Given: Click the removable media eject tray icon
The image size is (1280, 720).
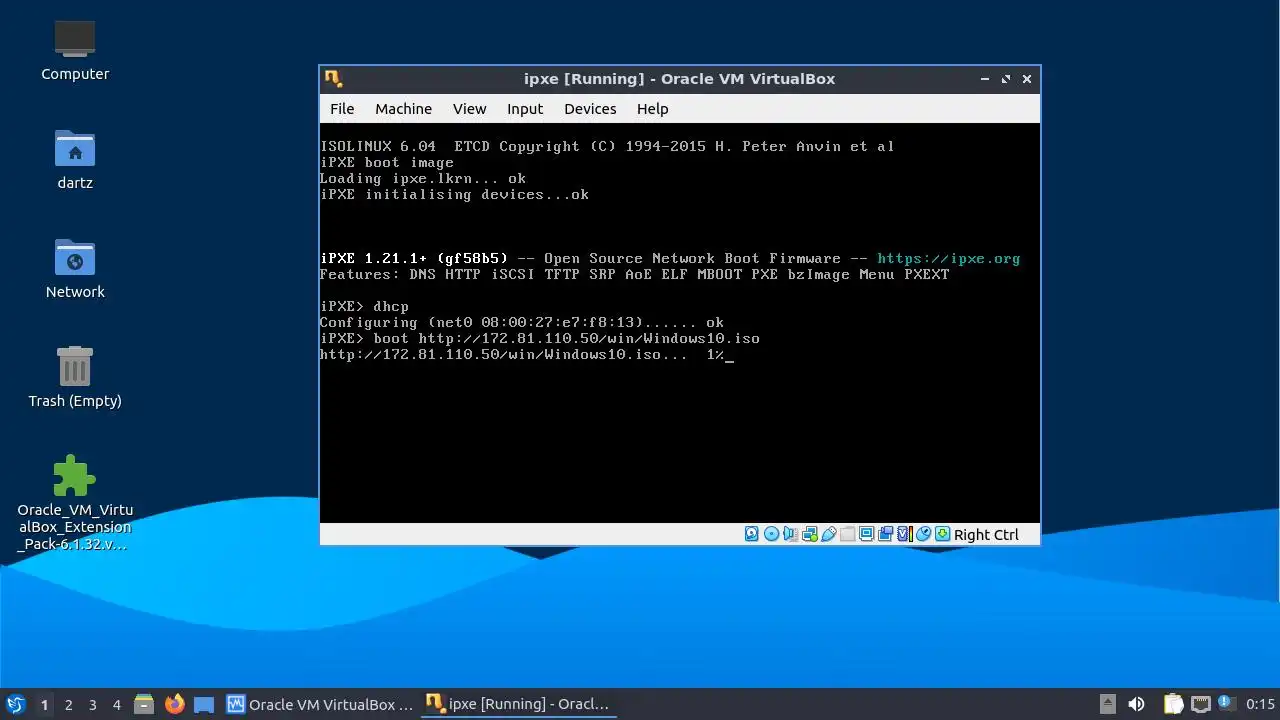Looking at the screenshot, I should [1107, 704].
